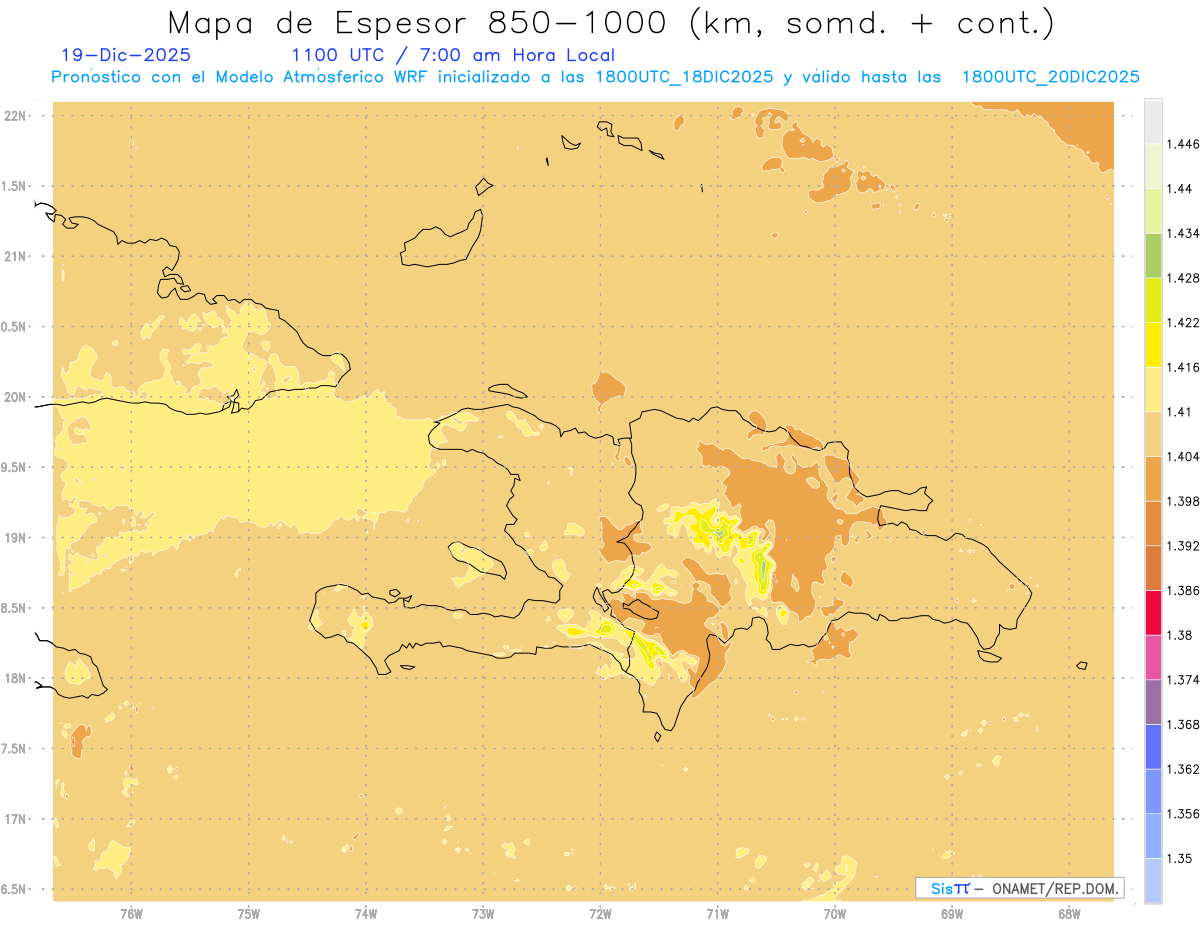
Task: Click the latitude label "22N"
Action: 16,115
